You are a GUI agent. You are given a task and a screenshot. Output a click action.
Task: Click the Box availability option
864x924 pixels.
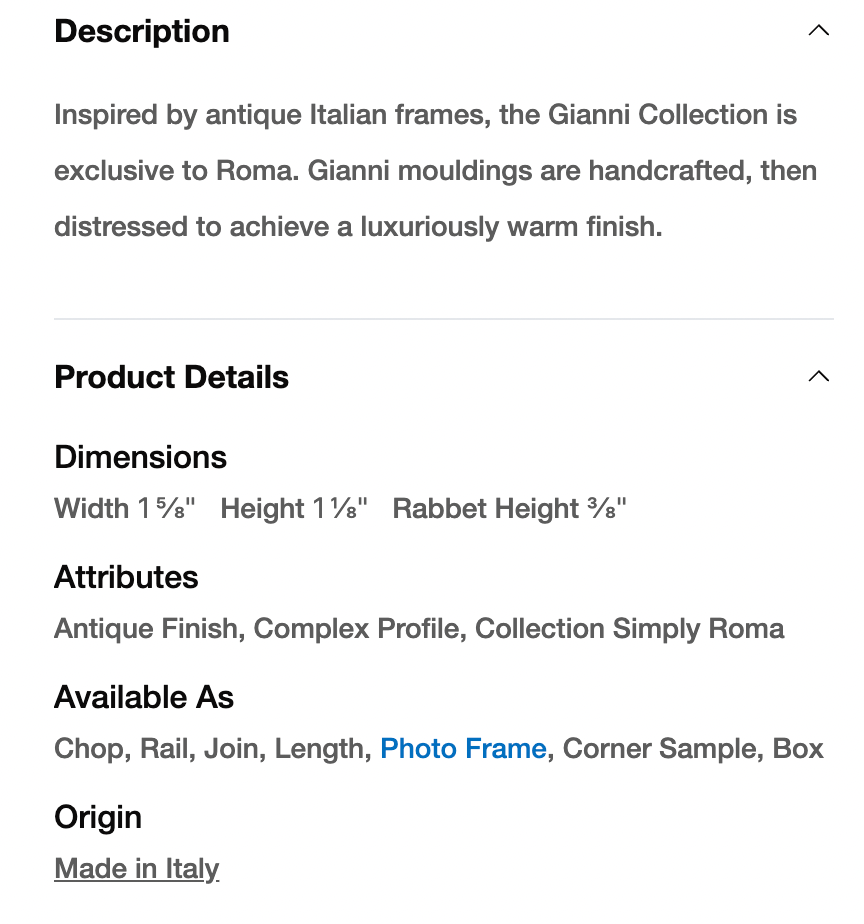click(798, 748)
